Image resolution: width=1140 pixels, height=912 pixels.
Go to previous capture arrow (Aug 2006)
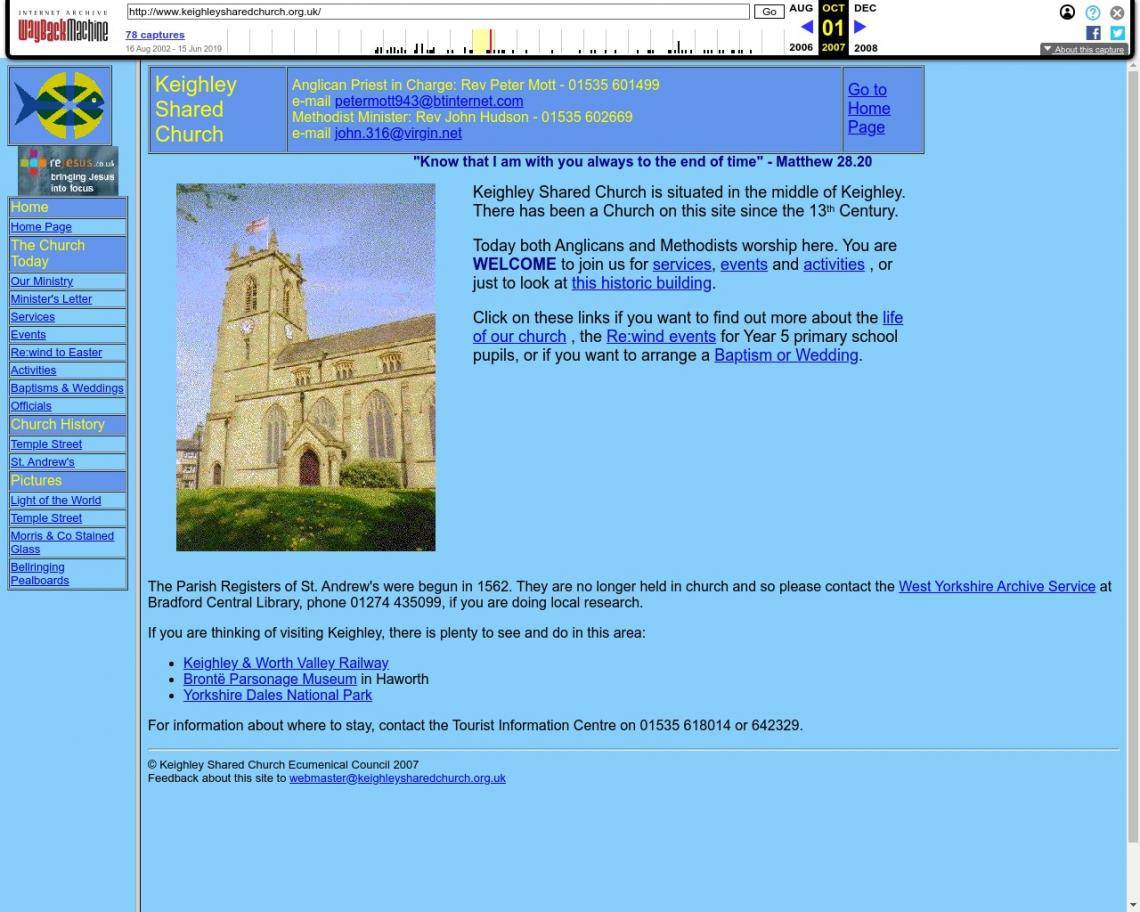tap(806, 27)
